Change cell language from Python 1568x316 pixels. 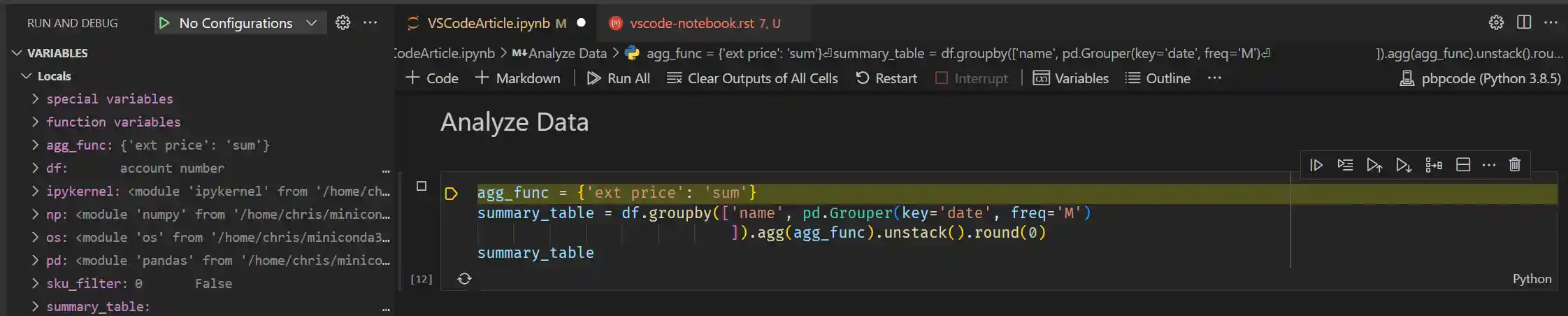point(1532,279)
